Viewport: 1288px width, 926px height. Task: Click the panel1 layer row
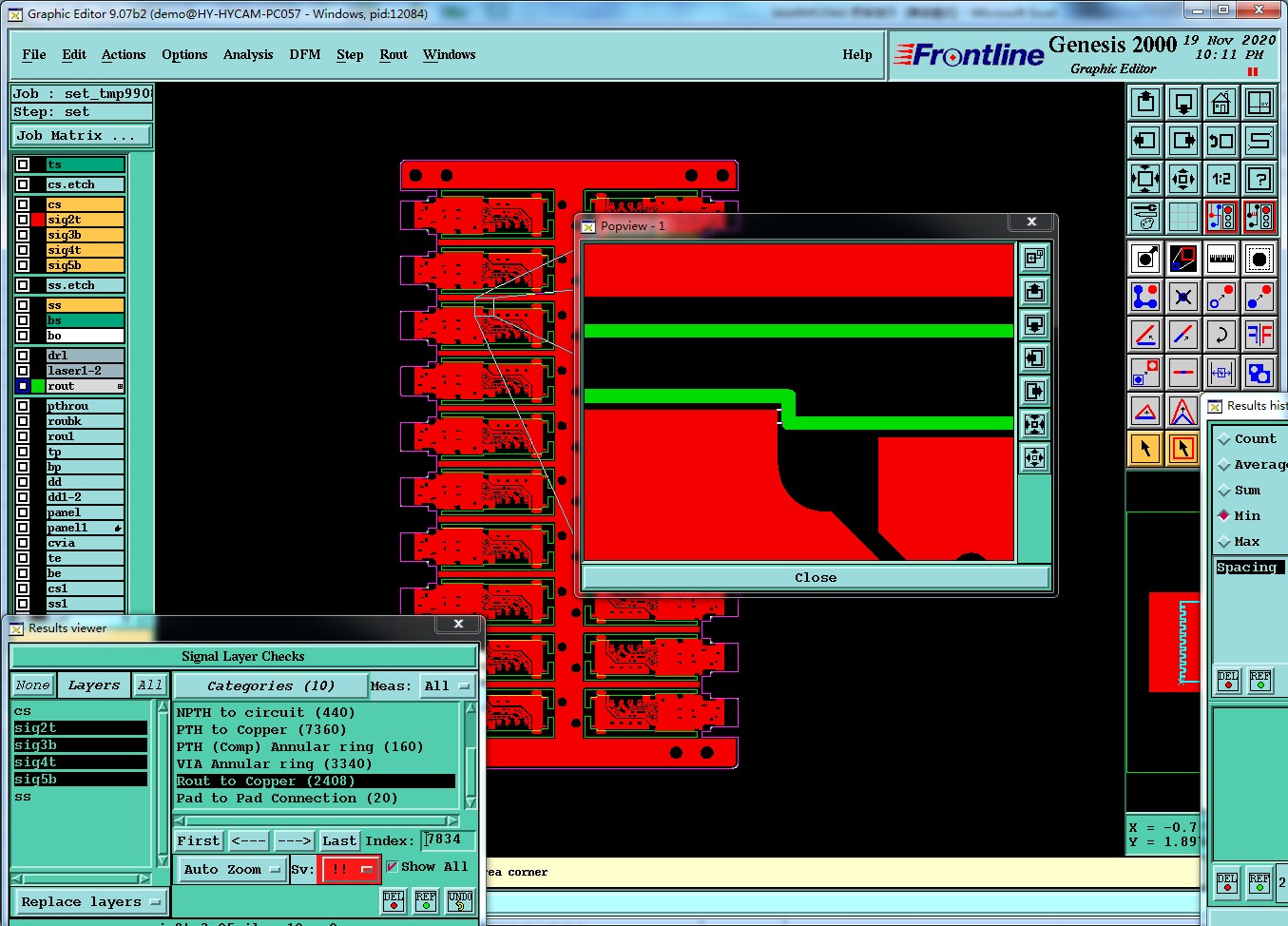click(x=85, y=528)
